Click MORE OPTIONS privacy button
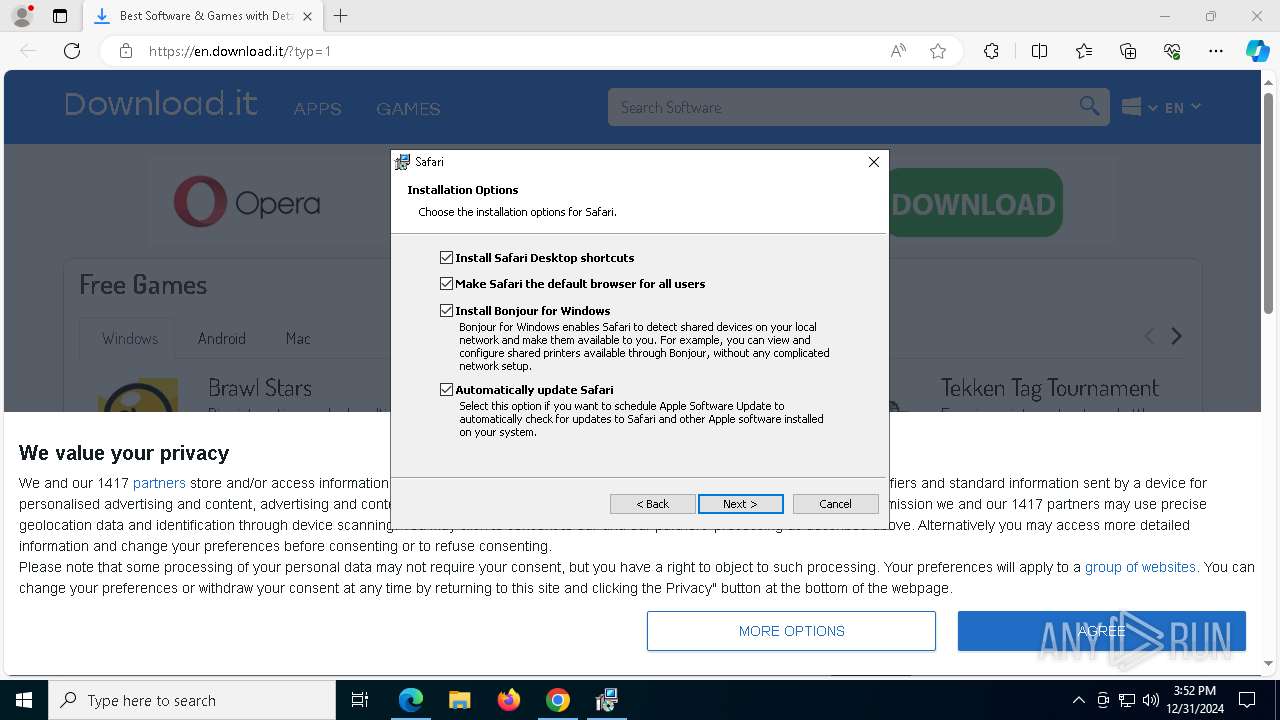Screen dimensions: 1280x720 point(791,631)
